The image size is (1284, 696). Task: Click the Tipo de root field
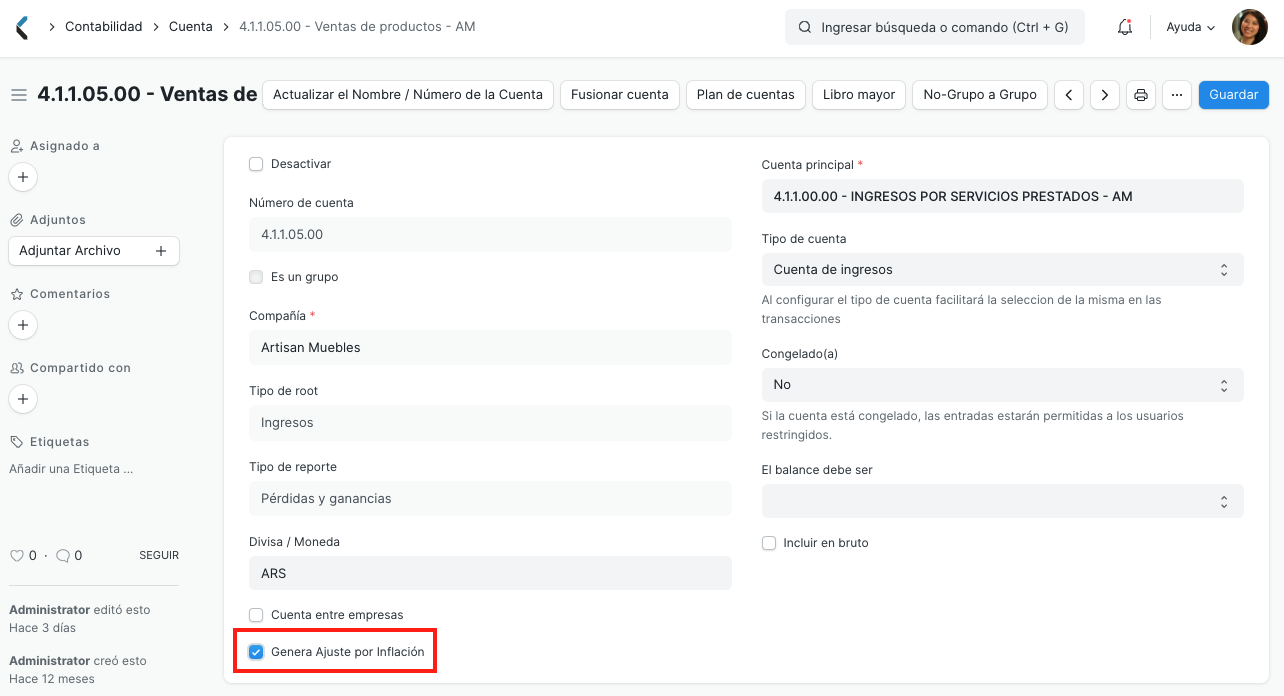pyautogui.click(x=490, y=423)
